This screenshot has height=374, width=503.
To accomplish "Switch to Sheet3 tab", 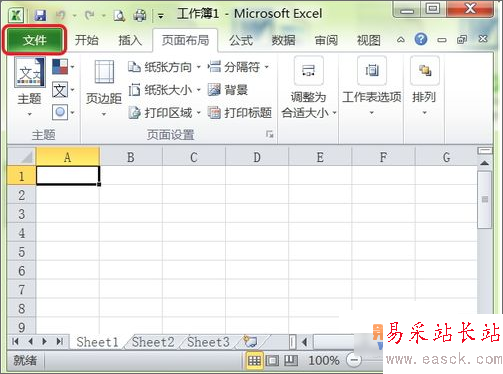I will (x=209, y=342).
